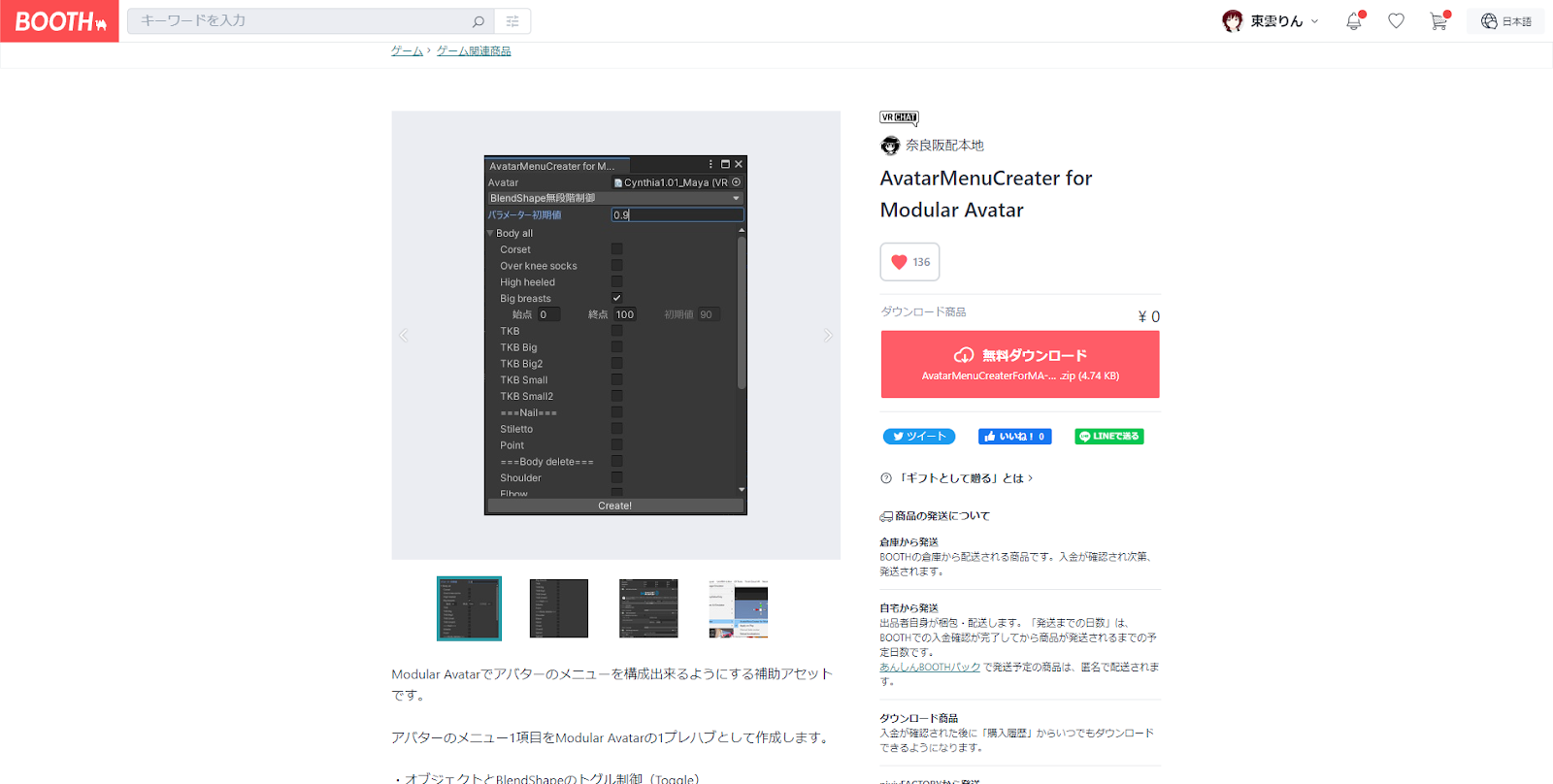Like the product with heart button

[909, 262]
